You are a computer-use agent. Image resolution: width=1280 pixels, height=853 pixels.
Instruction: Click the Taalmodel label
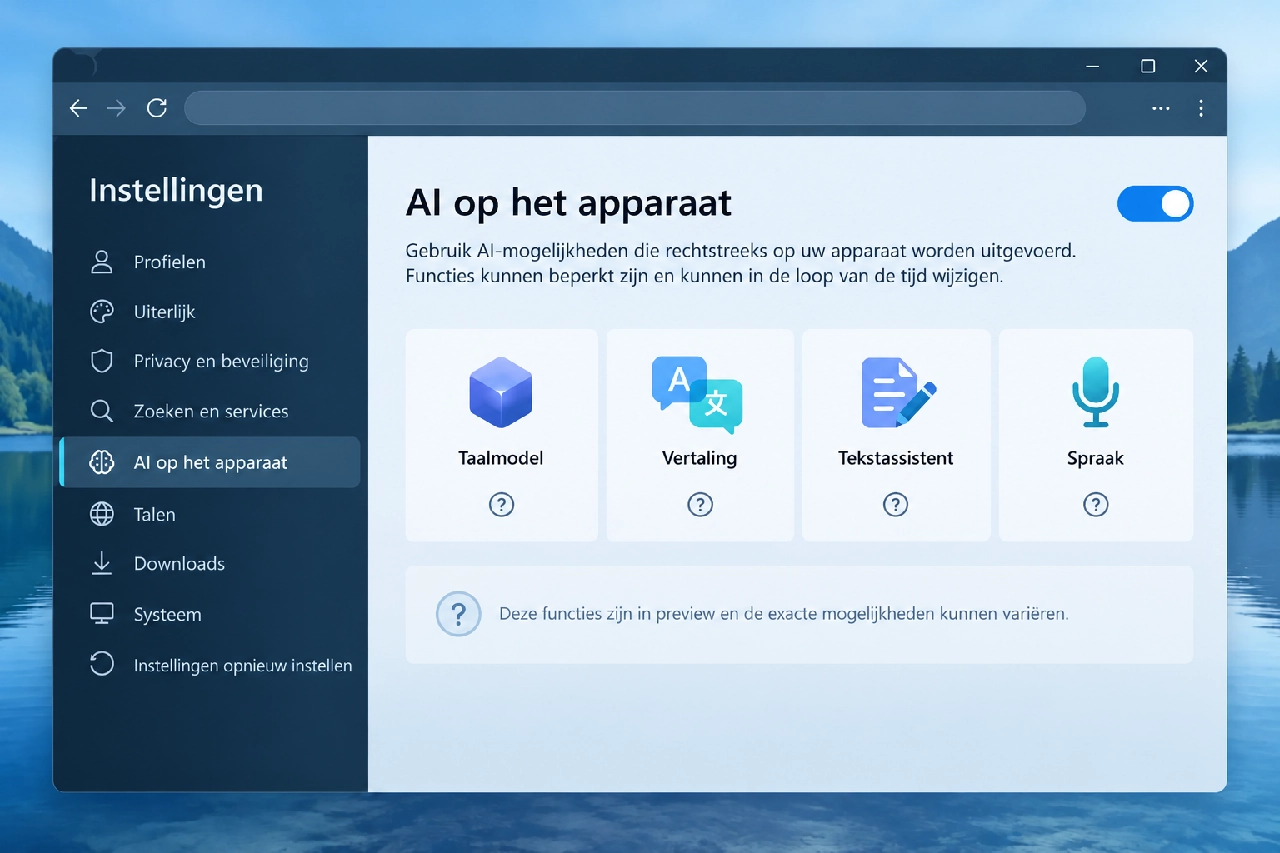tap(501, 459)
